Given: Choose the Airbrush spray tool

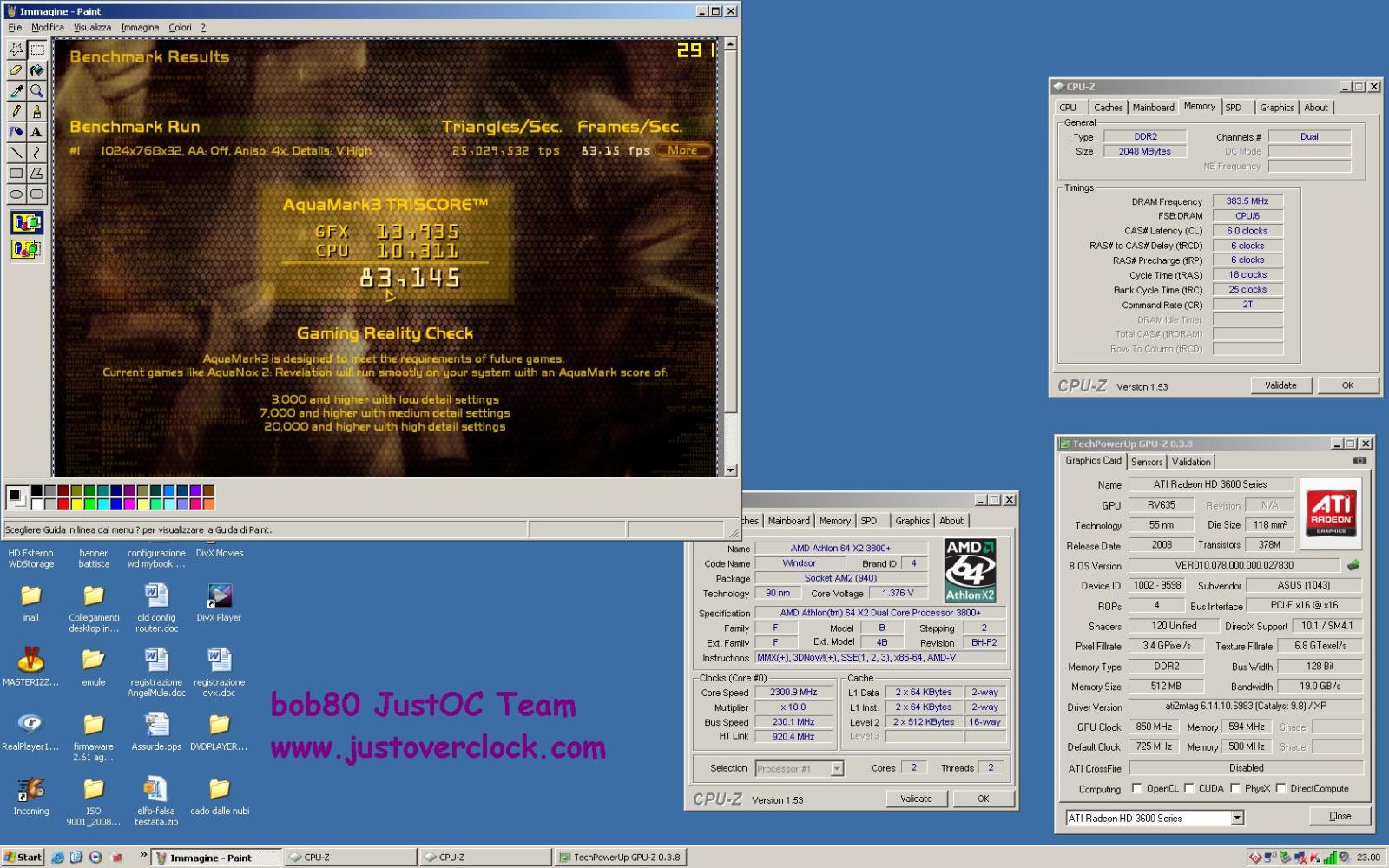Looking at the screenshot, I should 16,132.
